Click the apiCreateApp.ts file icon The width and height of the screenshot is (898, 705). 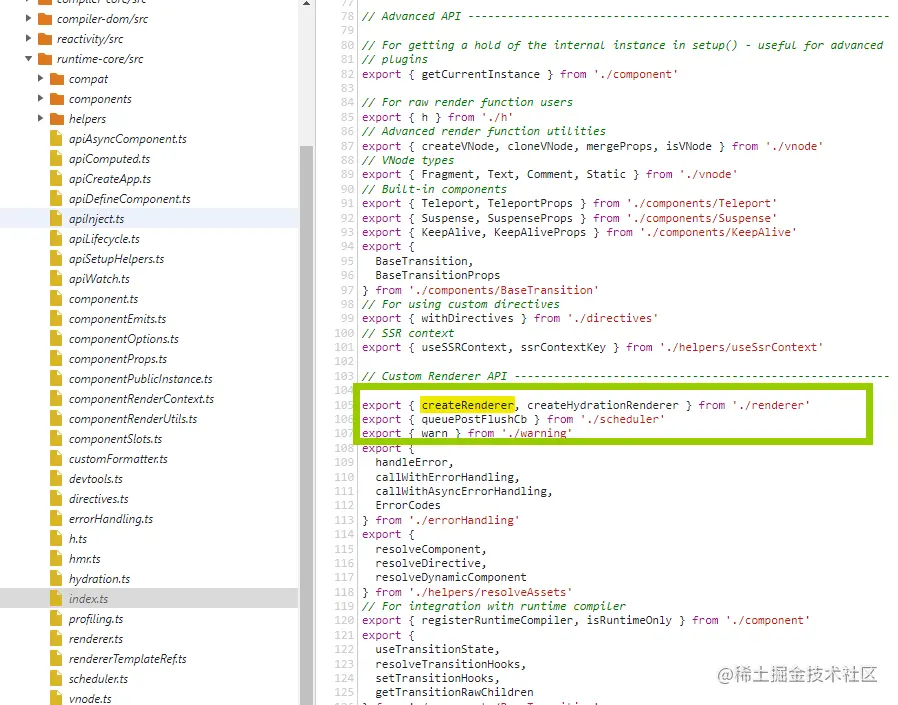(x=56, y=179)
